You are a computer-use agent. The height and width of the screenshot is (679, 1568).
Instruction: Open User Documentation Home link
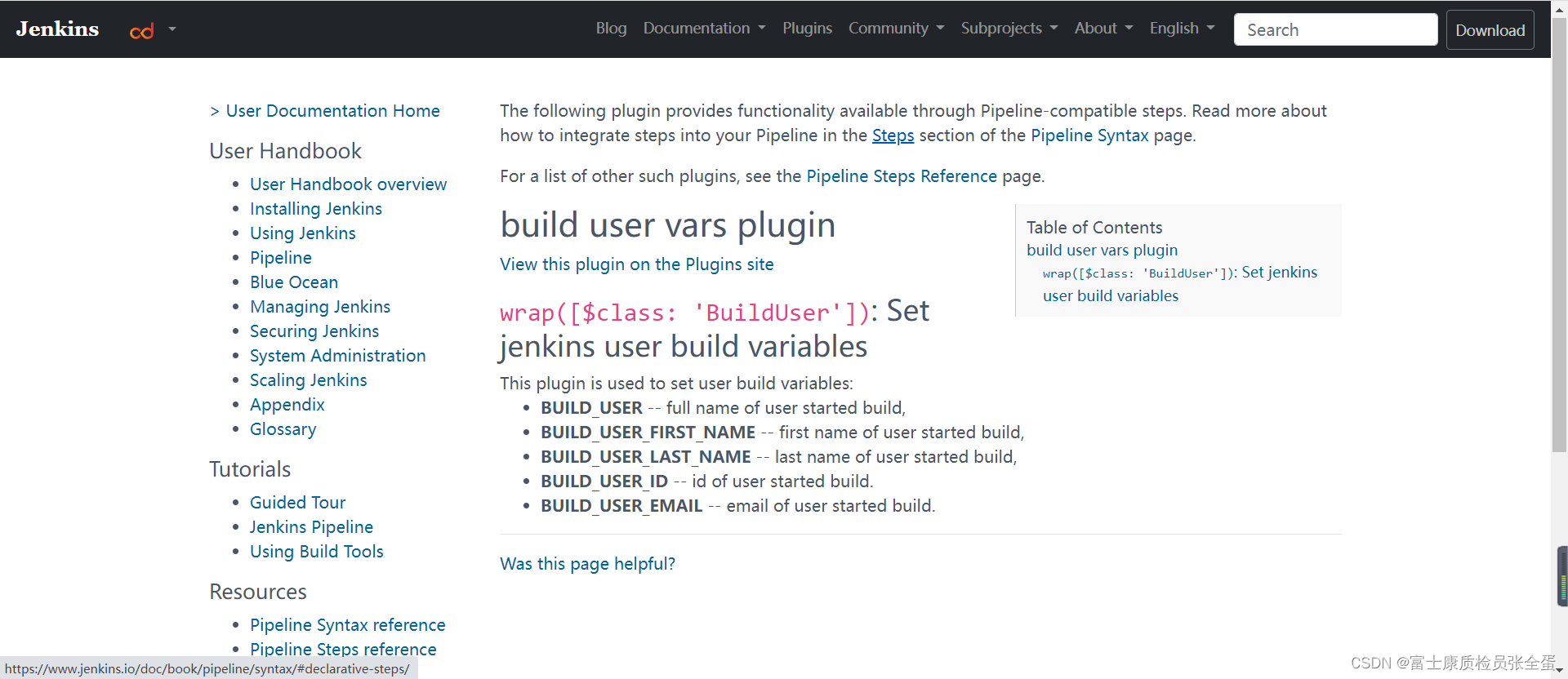point(332,111)
